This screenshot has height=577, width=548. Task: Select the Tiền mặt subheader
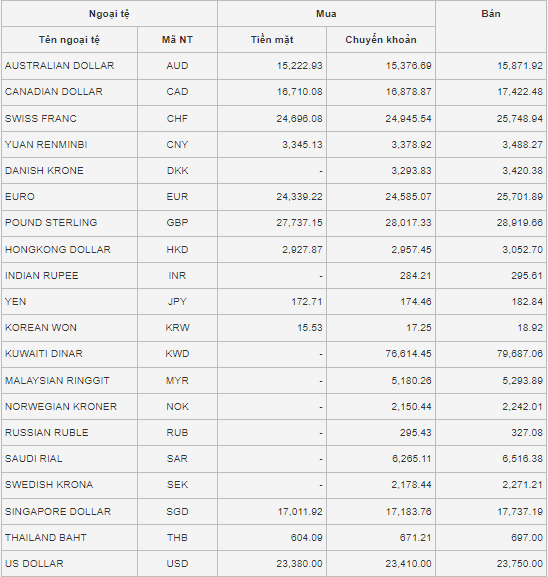tap(272, 40)
